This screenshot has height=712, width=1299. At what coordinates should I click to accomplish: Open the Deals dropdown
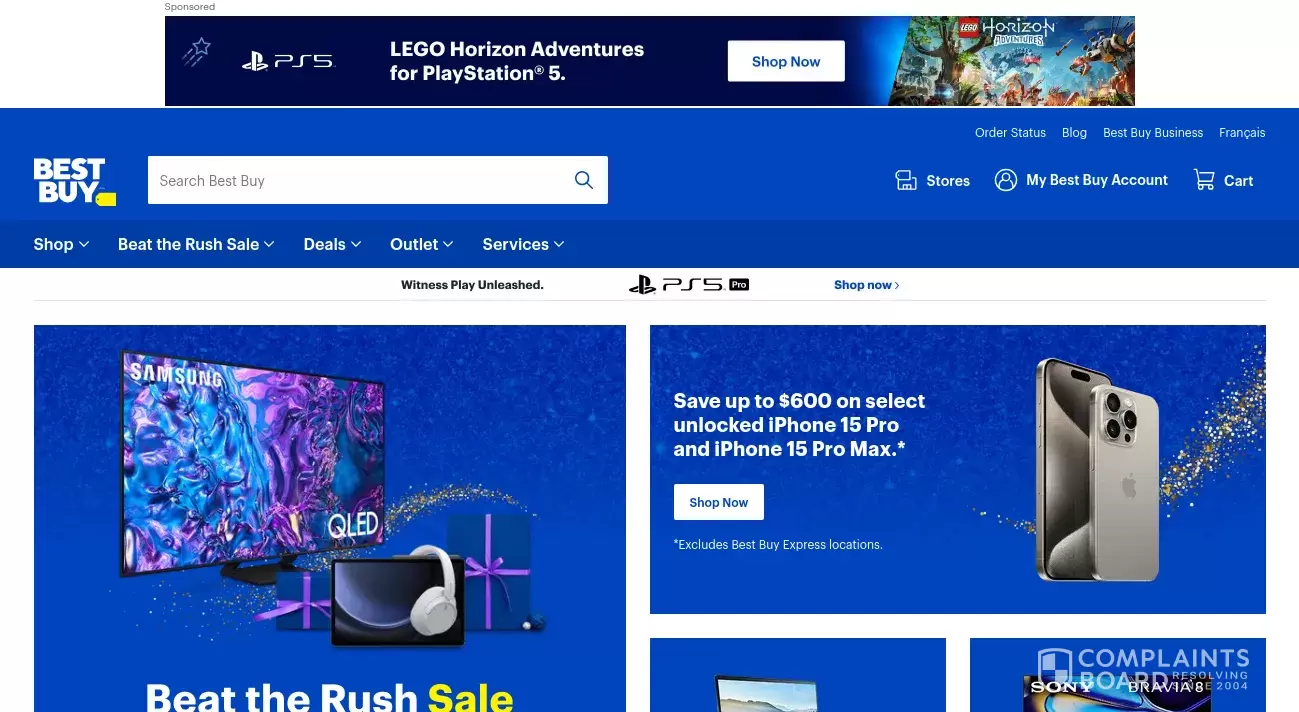point(332,244)
